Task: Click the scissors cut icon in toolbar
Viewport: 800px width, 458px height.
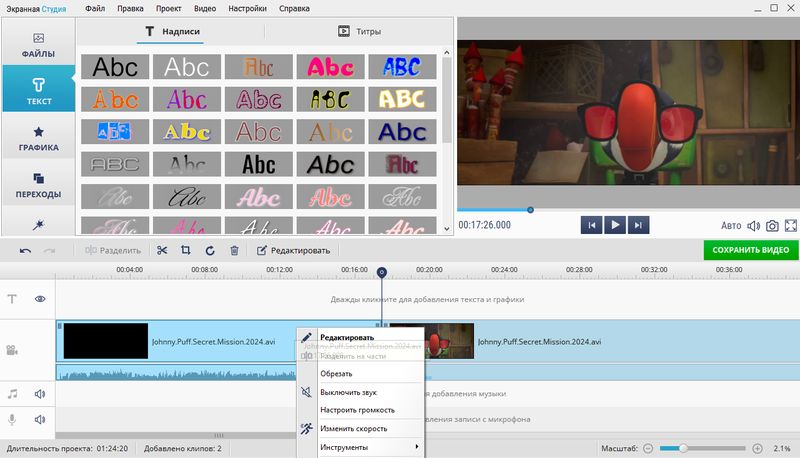Action: coord(162,250)
